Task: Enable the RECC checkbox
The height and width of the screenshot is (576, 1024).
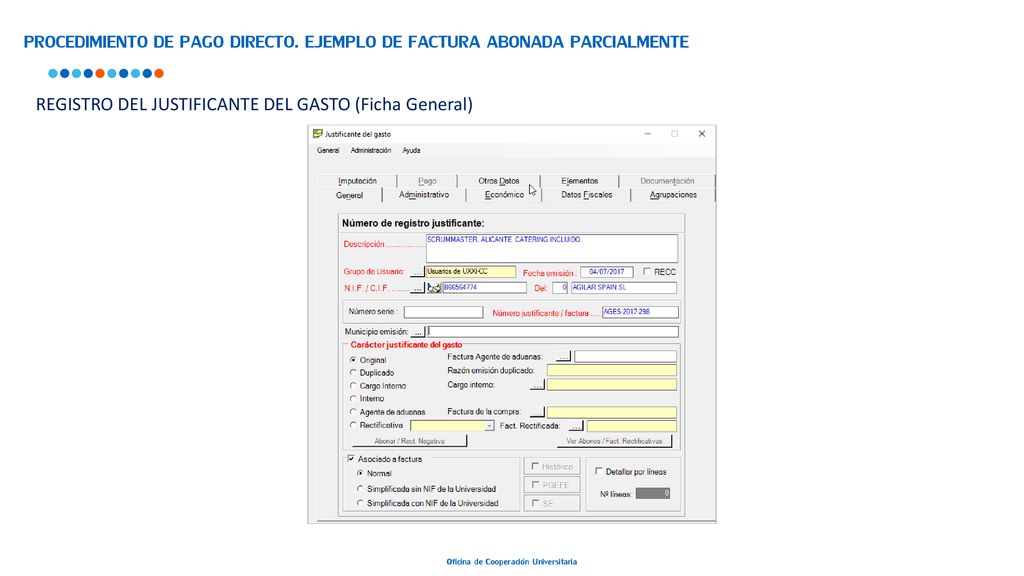Action: 647,272
